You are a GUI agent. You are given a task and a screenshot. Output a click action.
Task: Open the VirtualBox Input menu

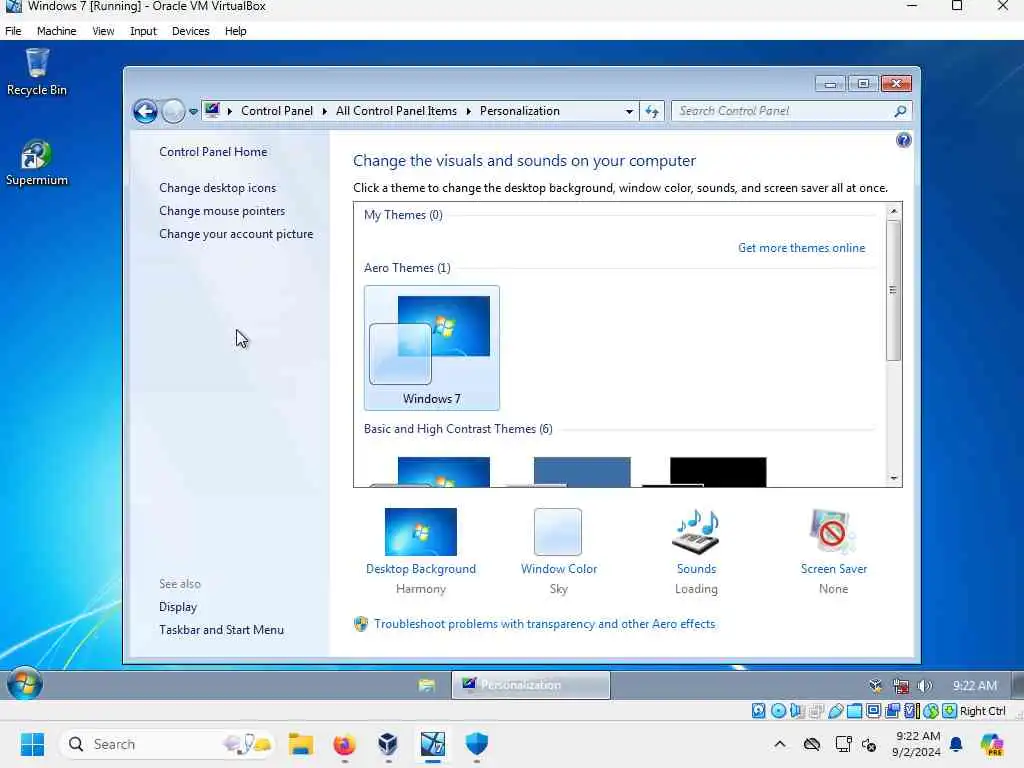tap(143, 31)
